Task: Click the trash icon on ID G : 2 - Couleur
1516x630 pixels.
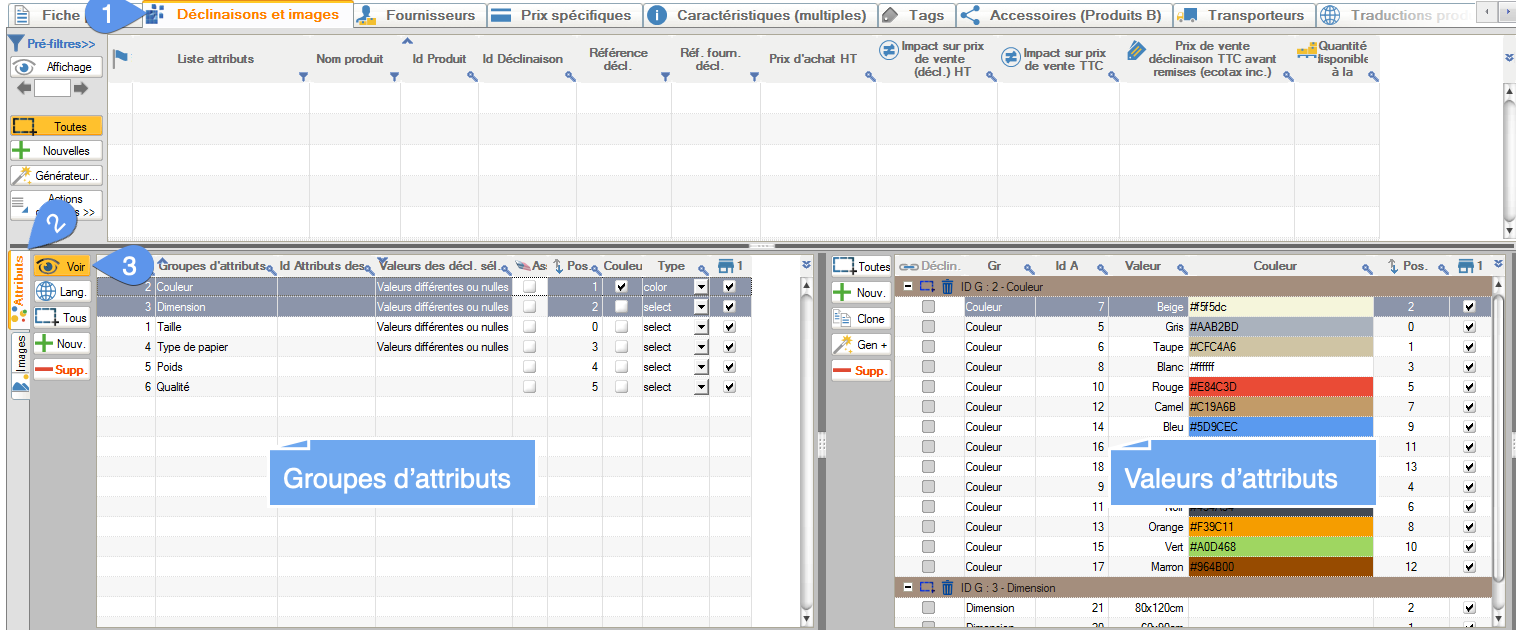Action: pyautogui.click(x=947, y=284)
